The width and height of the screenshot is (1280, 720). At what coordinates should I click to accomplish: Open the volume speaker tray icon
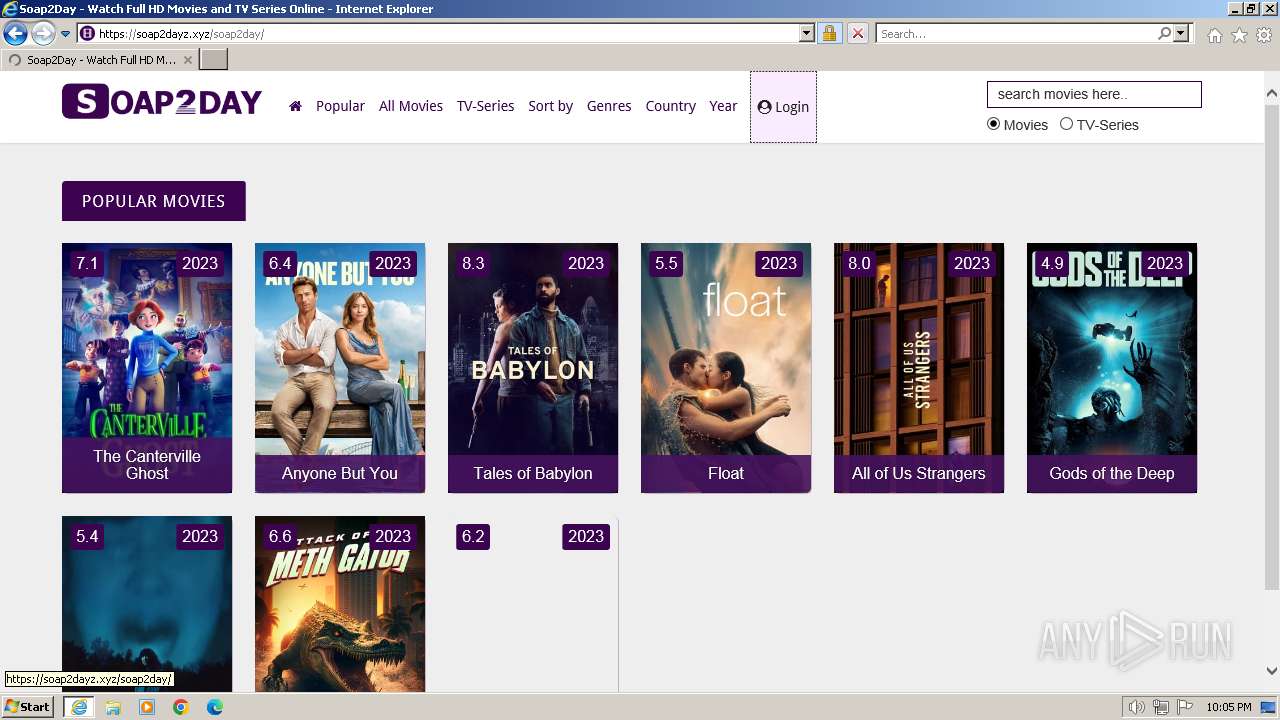point(1137,707)
